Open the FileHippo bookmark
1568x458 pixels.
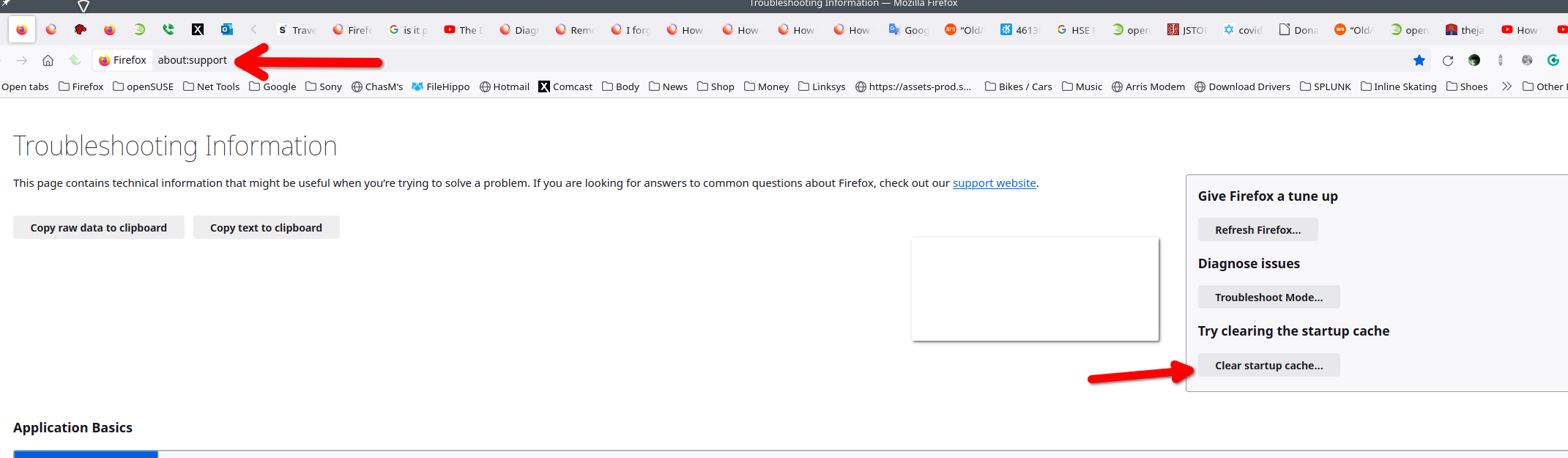point(441,86)
